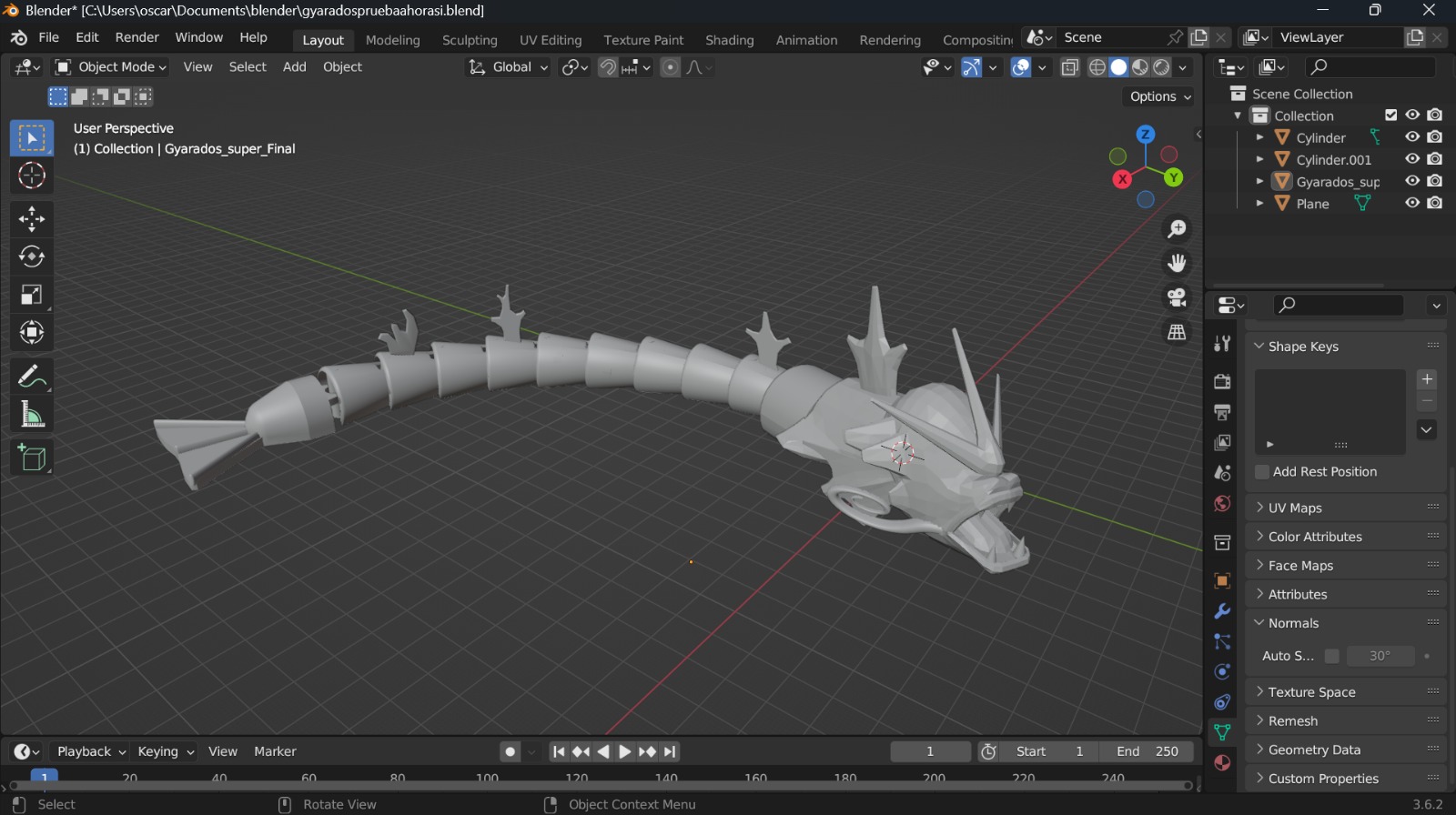Screen dimensions: 1456x815
Task: Open the Tool properties tab
Action: (1222, 344)
